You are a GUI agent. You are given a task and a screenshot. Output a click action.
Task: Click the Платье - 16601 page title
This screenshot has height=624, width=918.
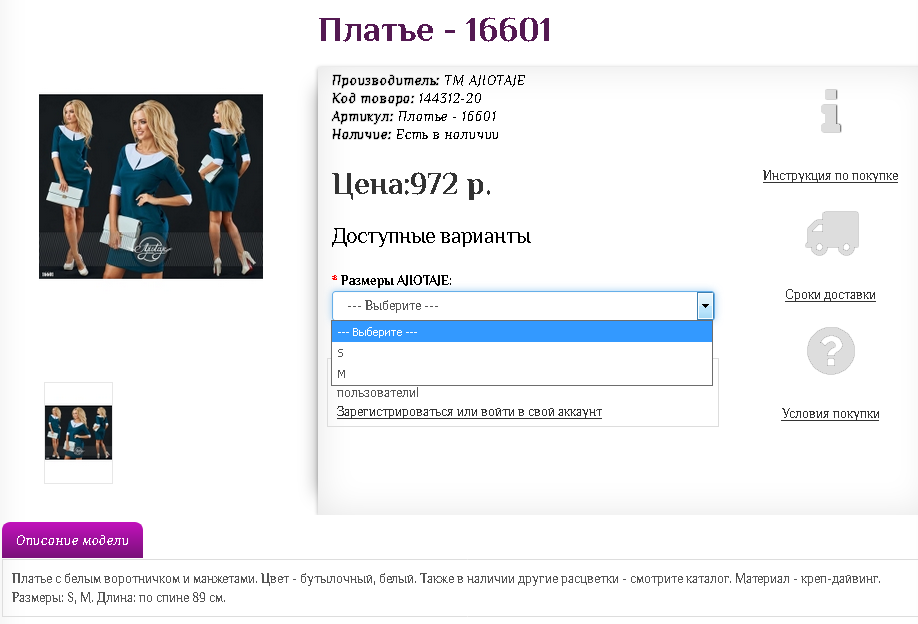point(434,30)
